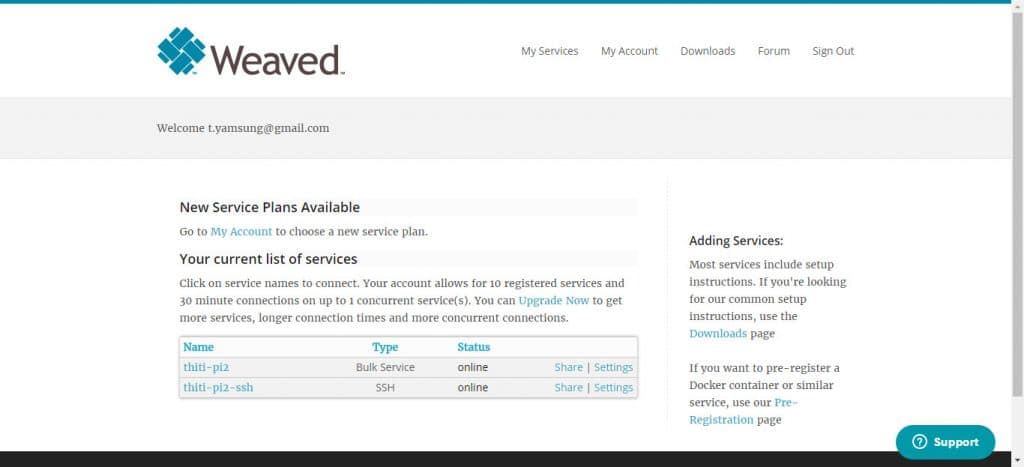Click the Downloads link in Adding Services
Image resolution: width=1024 pixels, height=467 pixels.
pos(718,334)
